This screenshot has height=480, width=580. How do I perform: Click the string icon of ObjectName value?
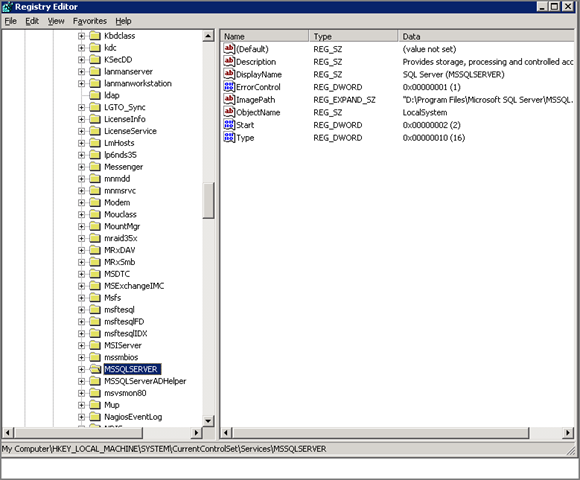pyautogui.click(x=229, y=112)
